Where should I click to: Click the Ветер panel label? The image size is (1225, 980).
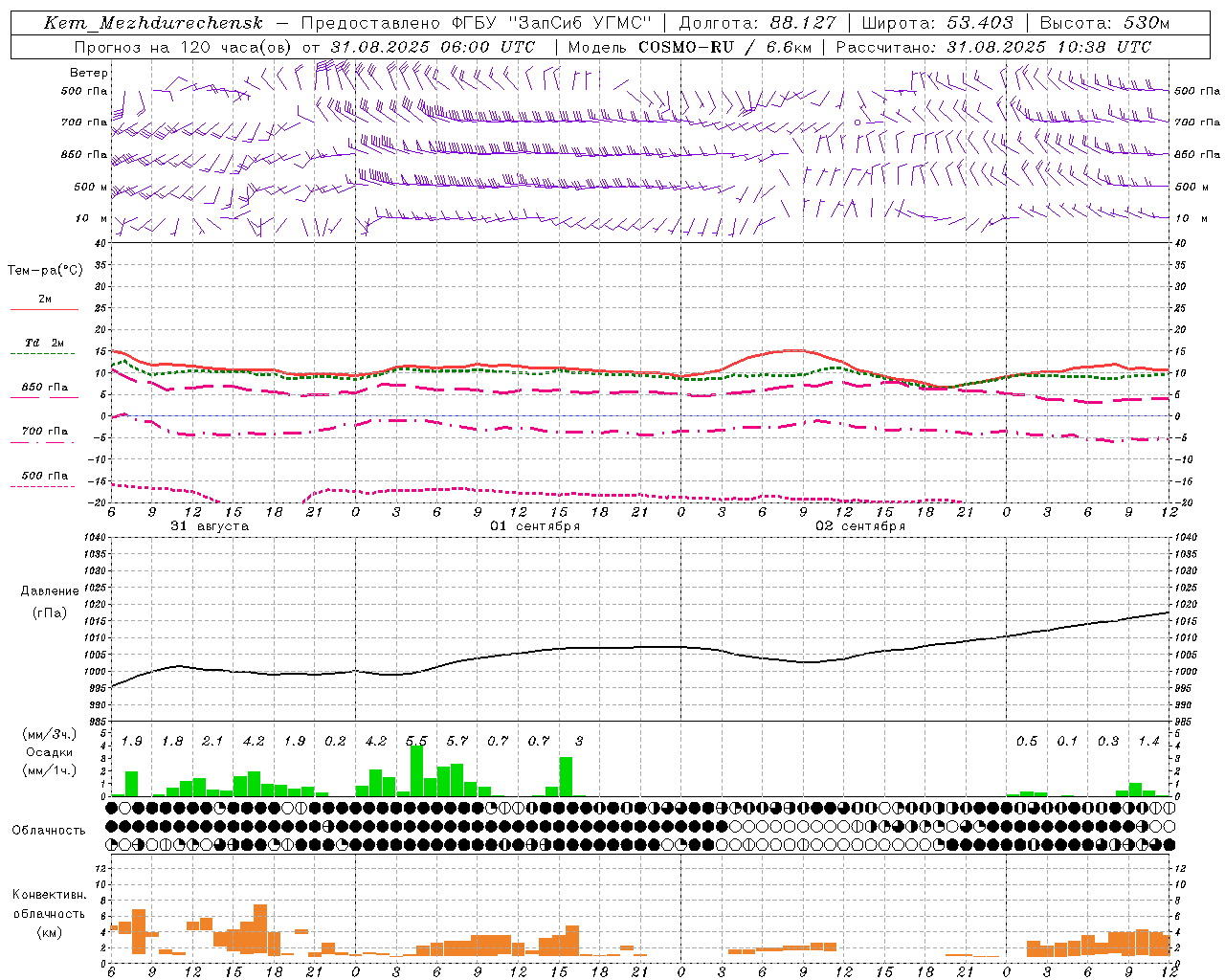point(89,73)
